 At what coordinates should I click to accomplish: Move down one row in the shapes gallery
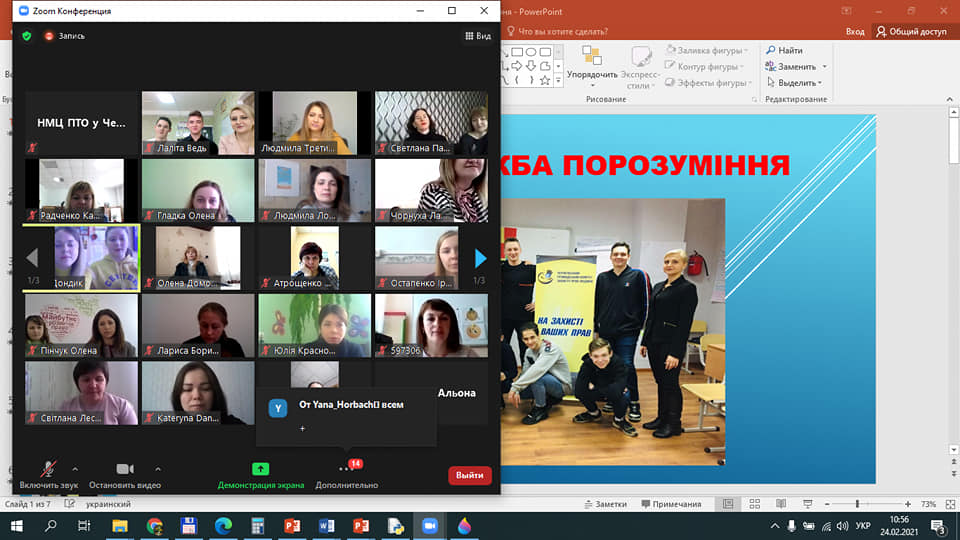click(558, 66)
